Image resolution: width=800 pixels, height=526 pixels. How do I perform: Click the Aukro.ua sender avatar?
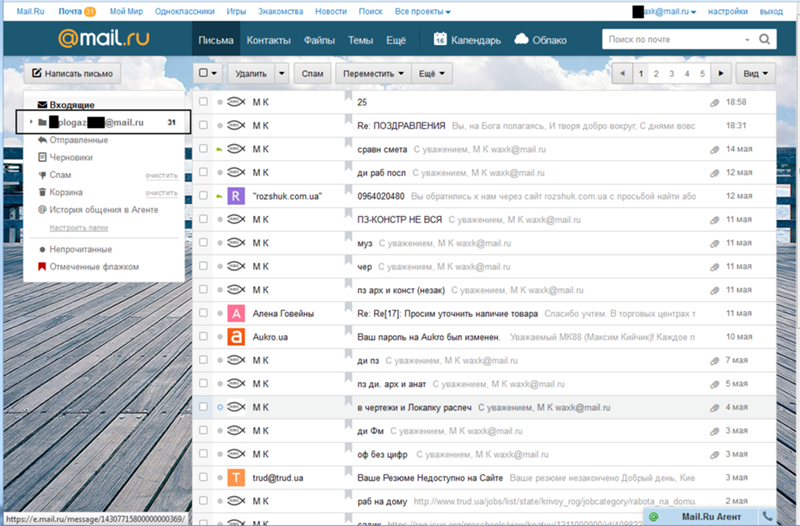pyautogui.click(x=236, y=337)
